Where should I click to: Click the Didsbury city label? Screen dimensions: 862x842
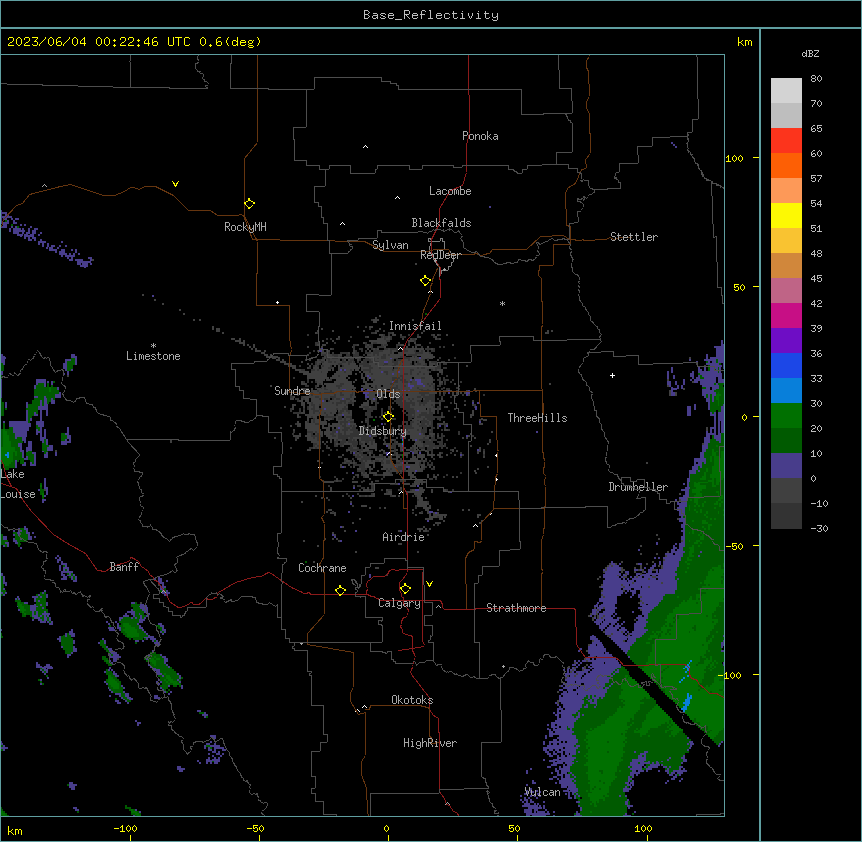point(383,431)
